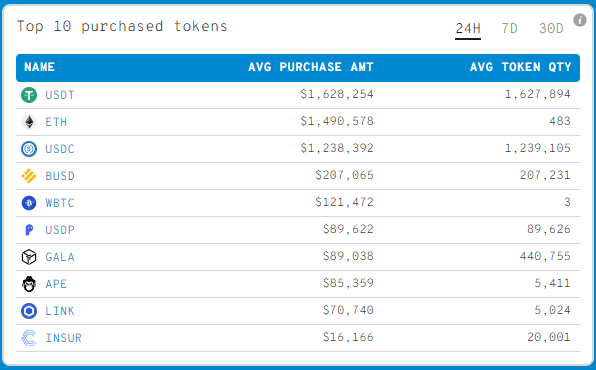Click the INSUR token icon
The width and height of the screenshot is (596, 370).
point(29,338)
